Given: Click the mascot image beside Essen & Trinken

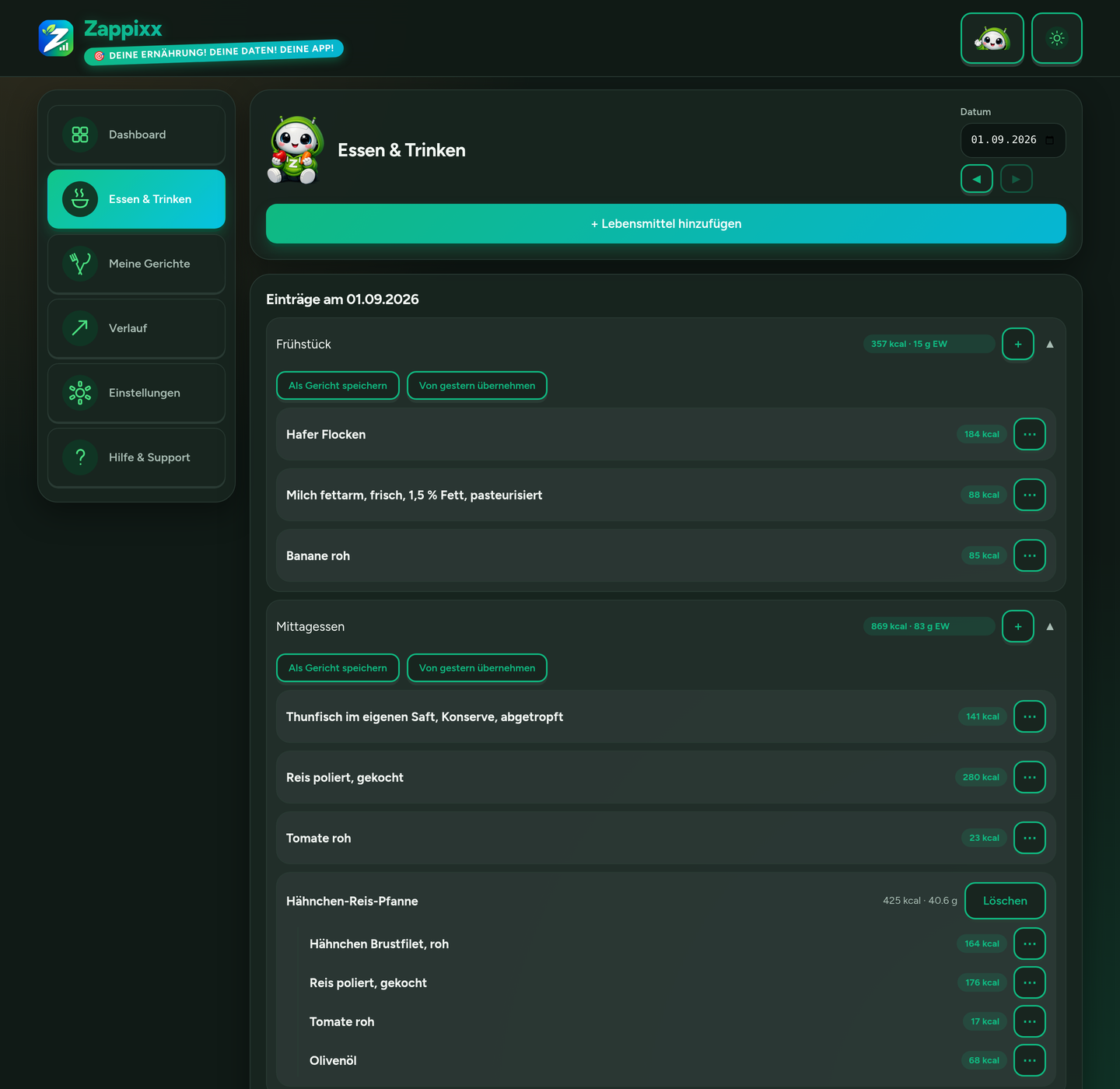Looking at the screenshot, I should point(296,150).
